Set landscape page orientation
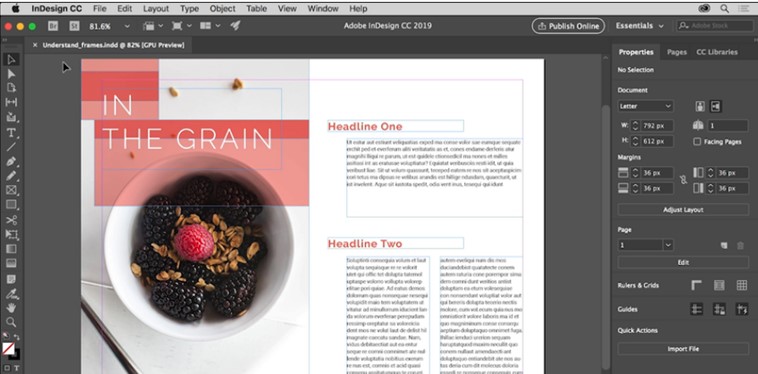Viewport: 758px width, 374px height. click(715, 106)
